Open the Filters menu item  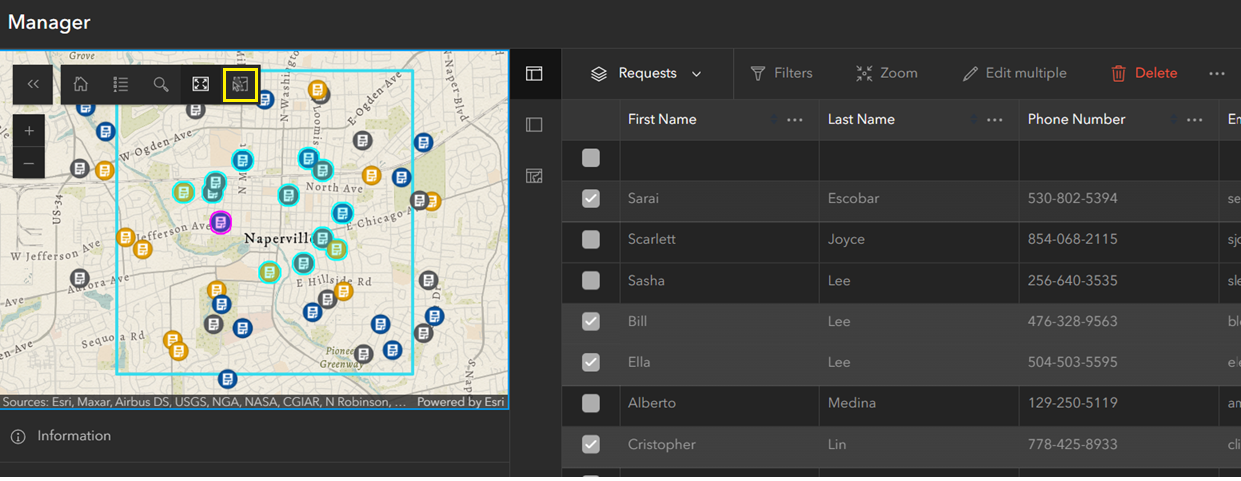click(781, 73)
